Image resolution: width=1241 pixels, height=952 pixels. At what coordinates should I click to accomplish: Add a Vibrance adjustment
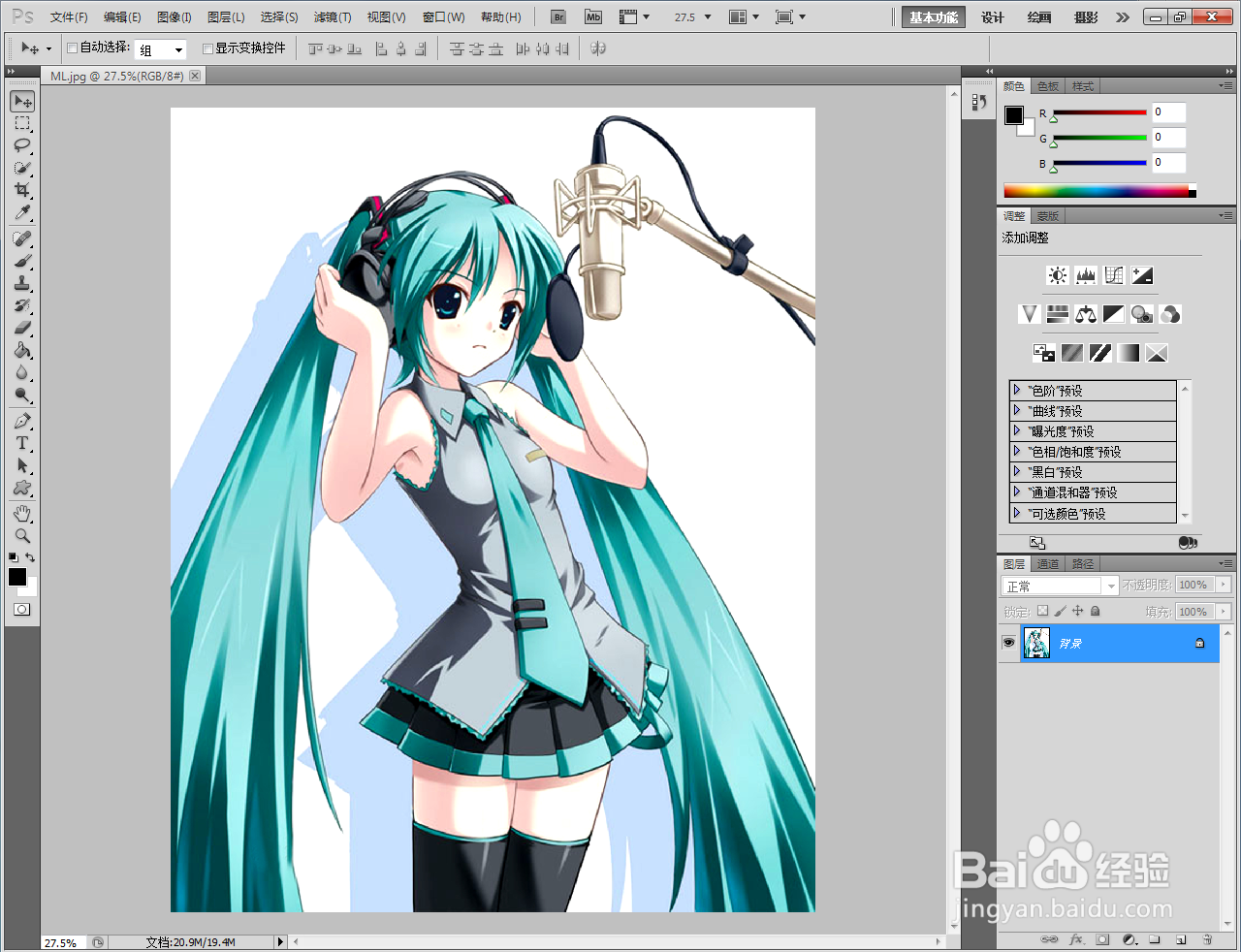pyautogui.click(x=1030, y=314)
